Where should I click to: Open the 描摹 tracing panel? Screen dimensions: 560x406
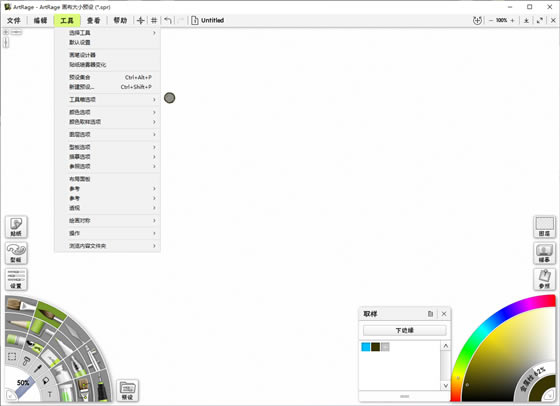click(x=544, y=253)
